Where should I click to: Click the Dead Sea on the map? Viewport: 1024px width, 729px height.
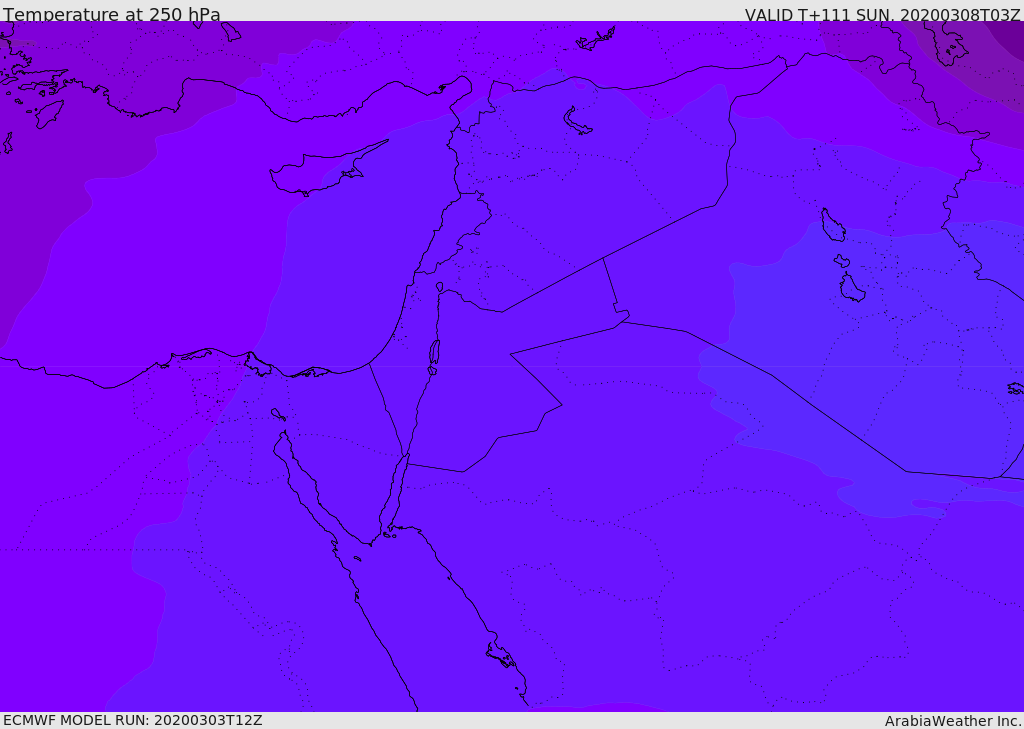click(x=434, y=353)
